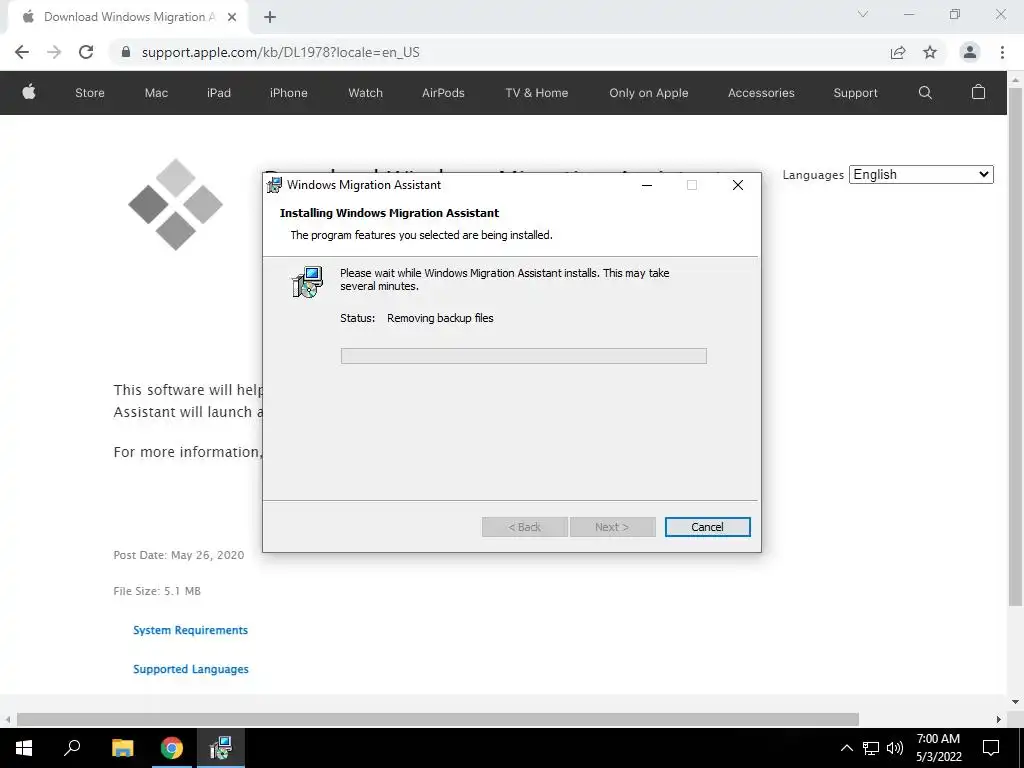Screen dimensions: 1024x768
Task: Minimize the Windows Migration Assistant dialog
Action: (647, 185)
